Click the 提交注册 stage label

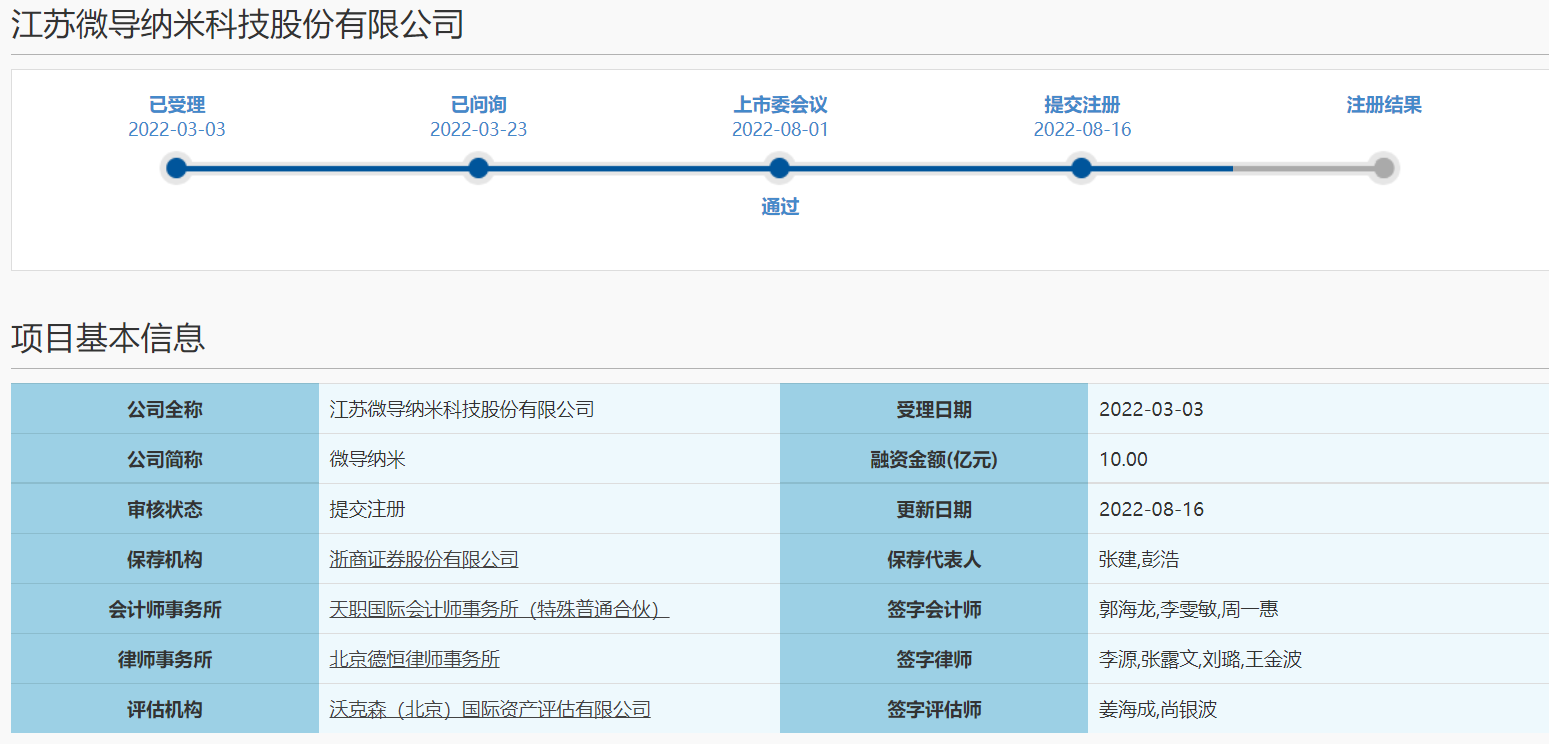[1082, 105]
